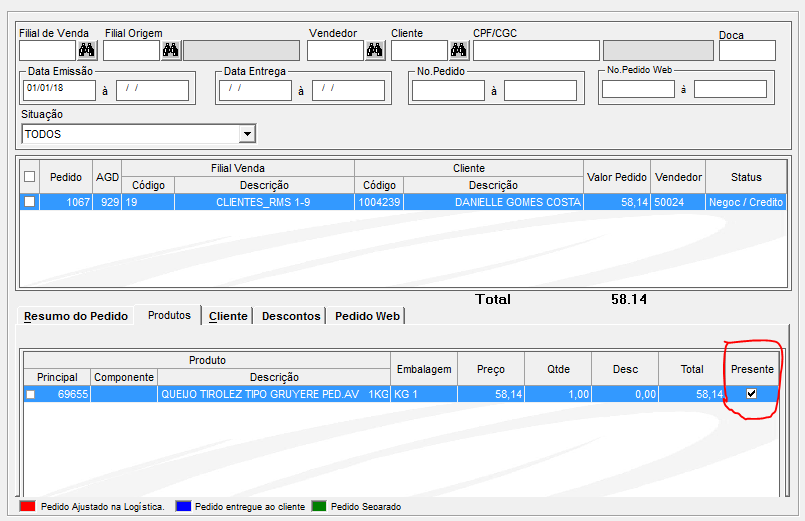The height and width of the screenshot is (521, 805).
Task: Click the Presente column header
Action: [752, 369]
